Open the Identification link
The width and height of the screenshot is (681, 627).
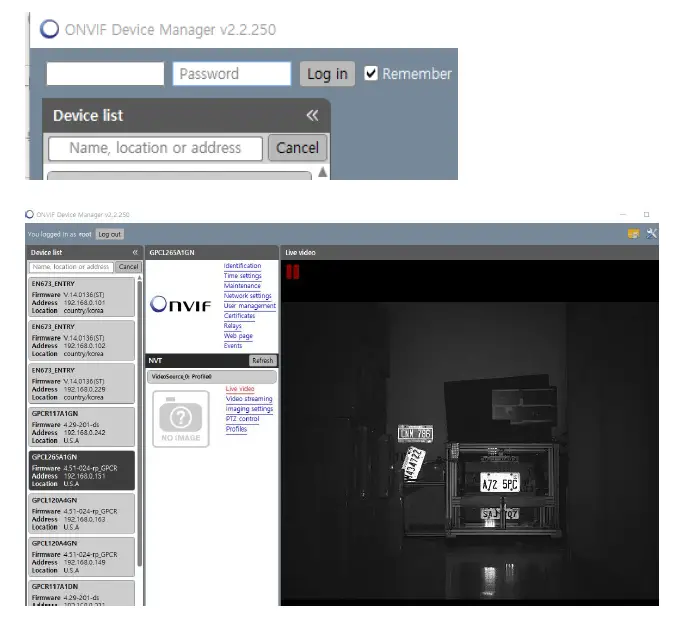(242, 266)
